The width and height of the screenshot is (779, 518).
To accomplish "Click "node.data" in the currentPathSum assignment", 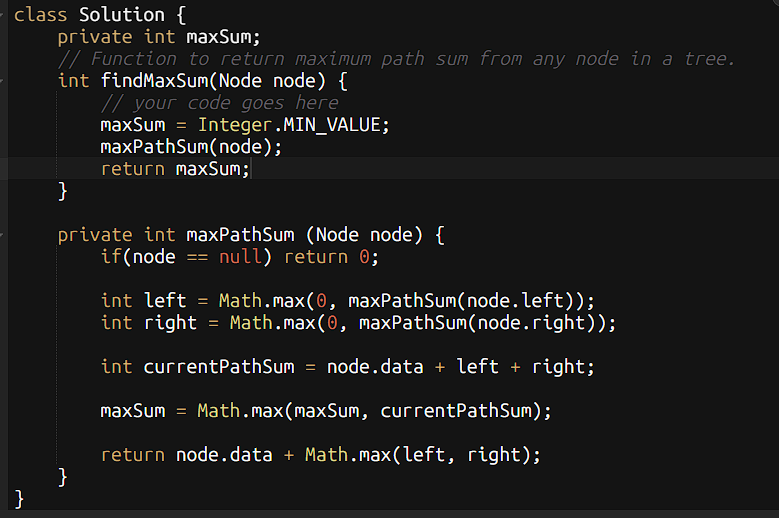I will pos(375,367).
